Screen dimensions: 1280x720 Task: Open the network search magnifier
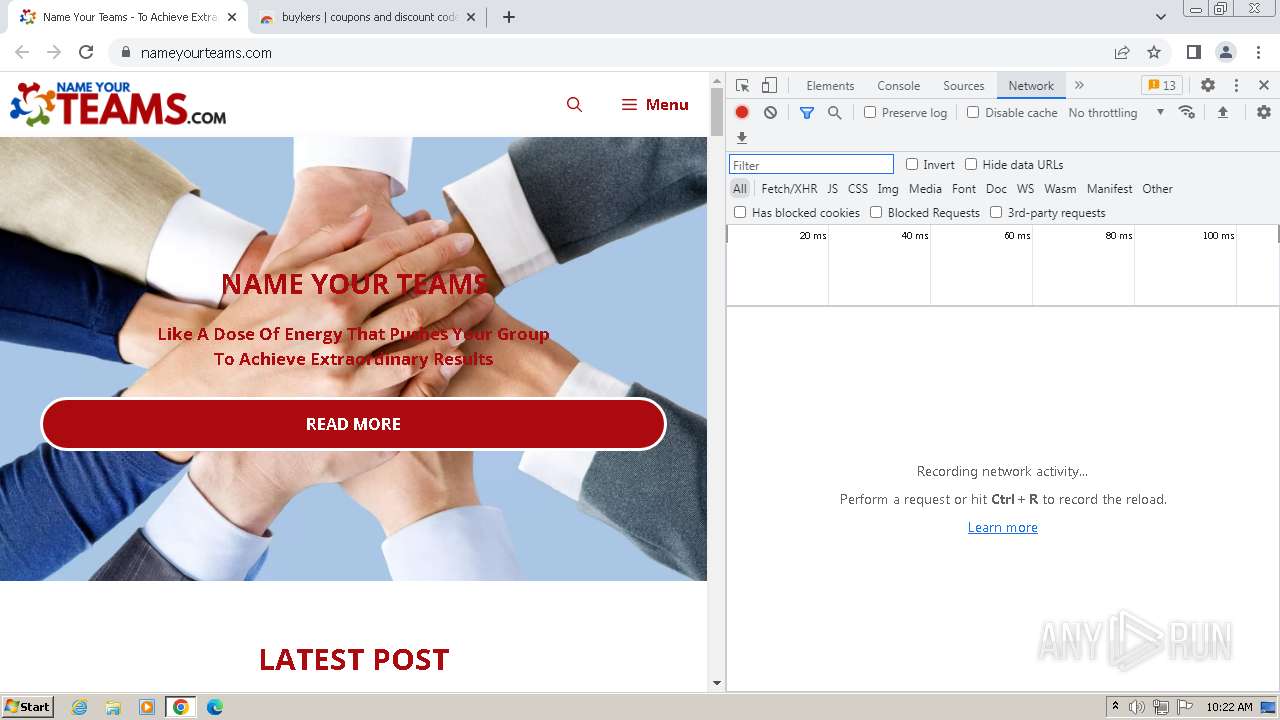834,112
